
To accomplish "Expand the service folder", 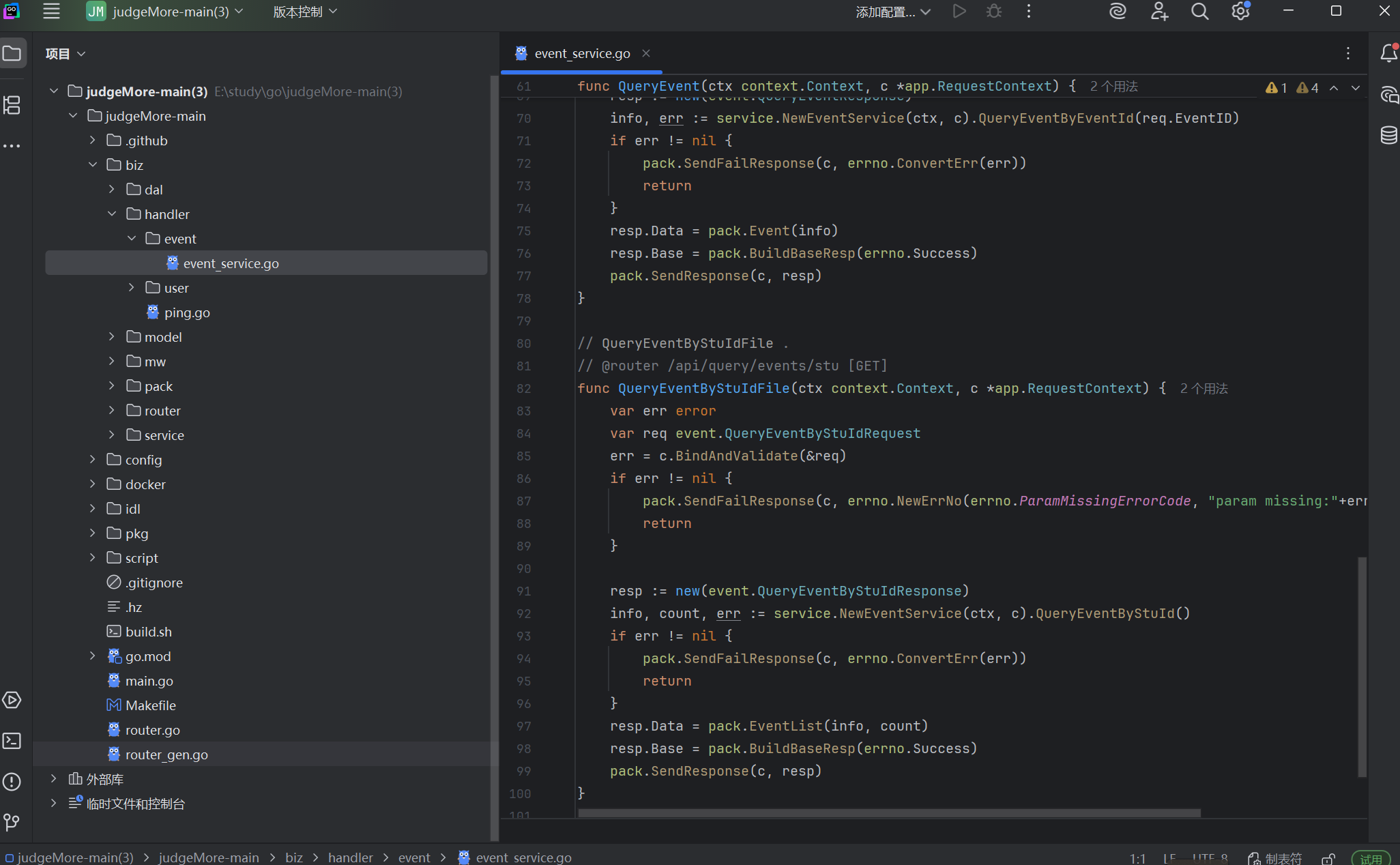I will coord(112,435).
